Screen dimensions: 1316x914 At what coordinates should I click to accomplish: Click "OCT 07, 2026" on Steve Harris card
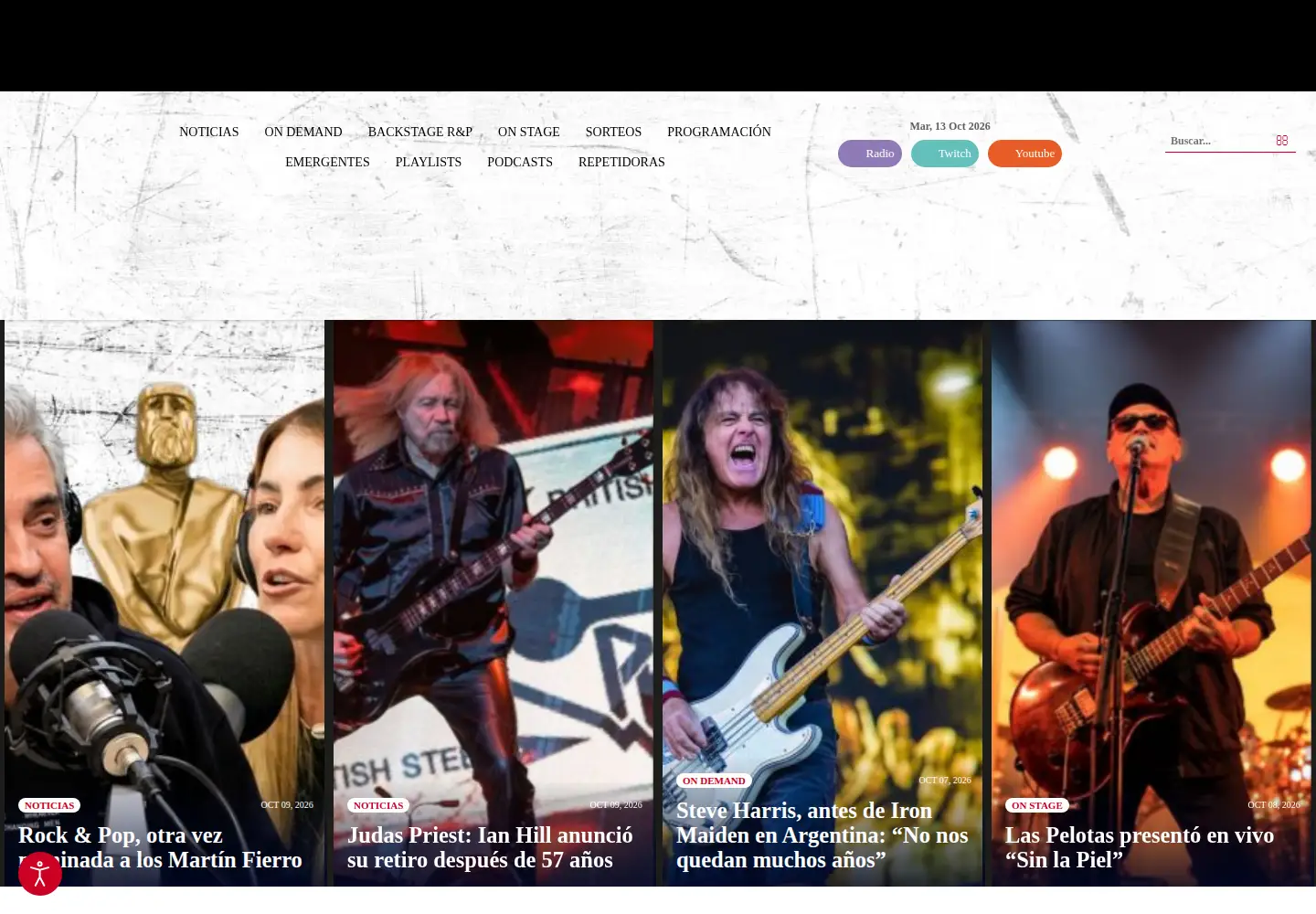click(945, 781)
